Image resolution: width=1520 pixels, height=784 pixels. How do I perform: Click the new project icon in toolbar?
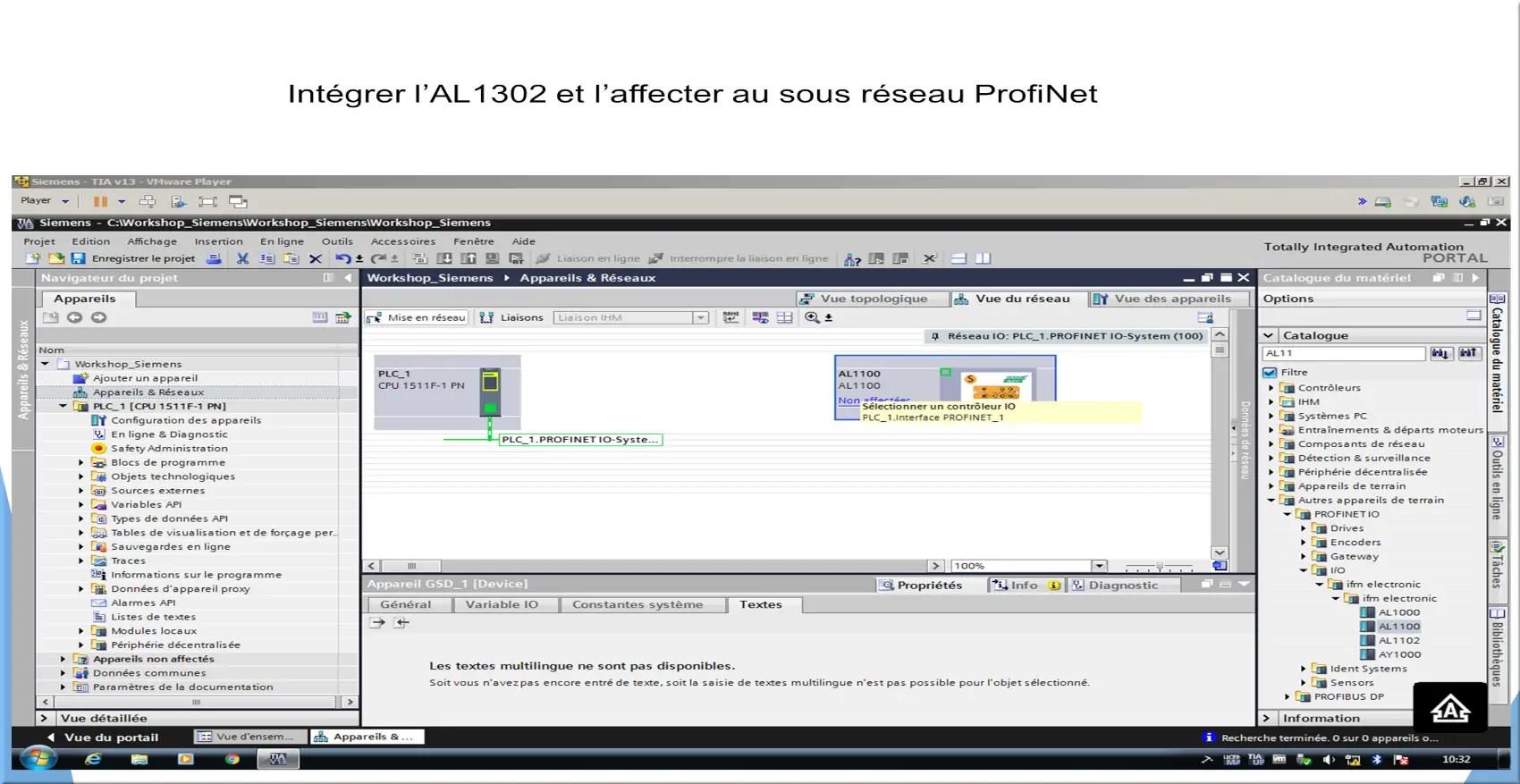coord(33,258)
